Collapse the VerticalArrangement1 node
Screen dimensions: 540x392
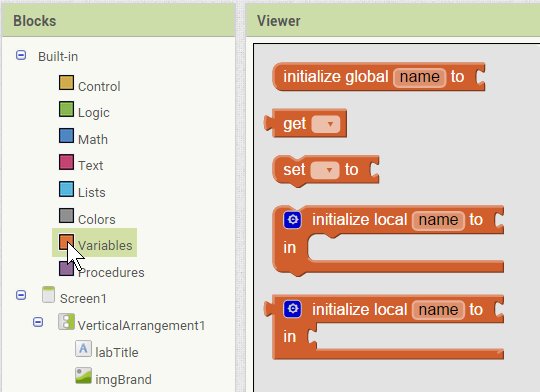[x=38, y=322]
